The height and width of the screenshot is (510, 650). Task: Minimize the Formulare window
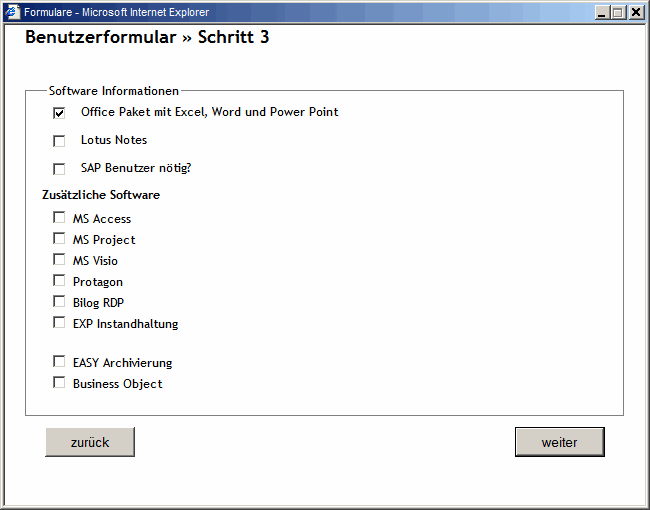pyautogui.click(x=602, y=12)
